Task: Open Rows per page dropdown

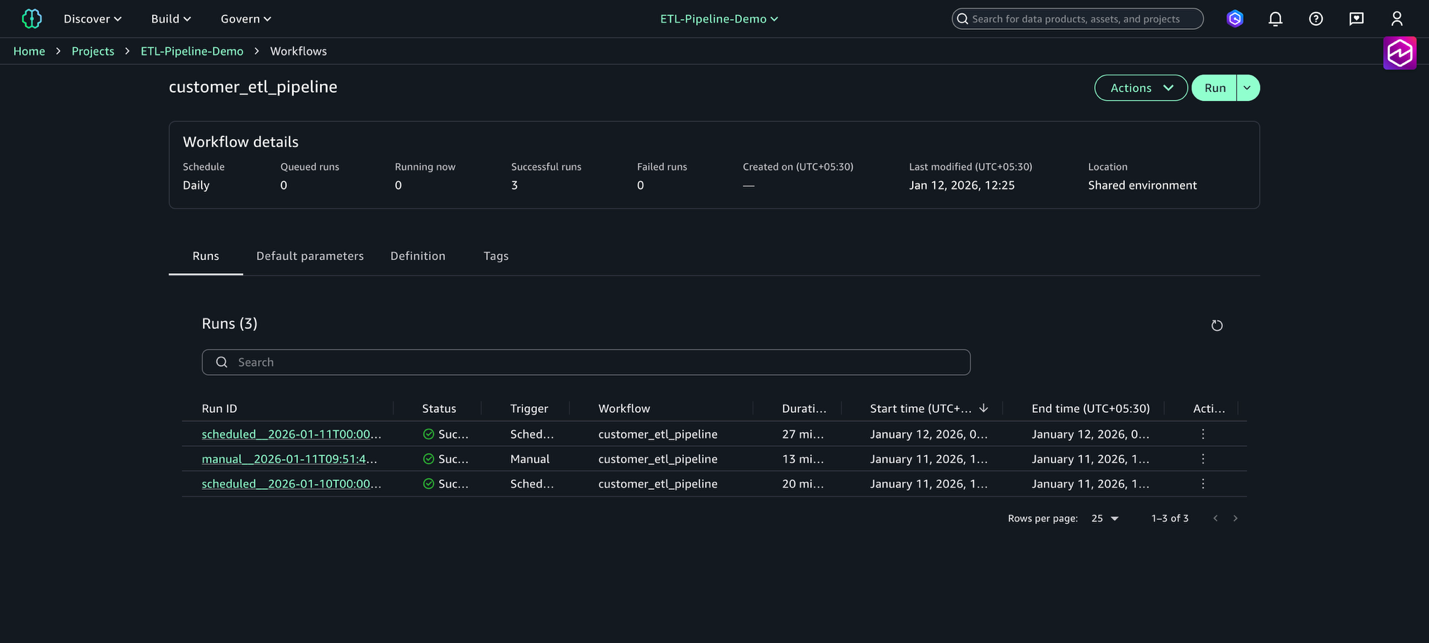Action: tap(1105, 518)
